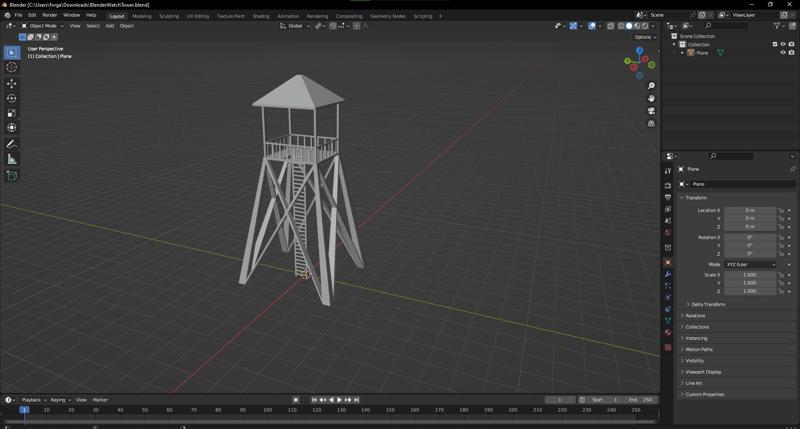The image size is (800, 429).
Task: Expand the Delta Transform panel
Action: coord(707,305)
